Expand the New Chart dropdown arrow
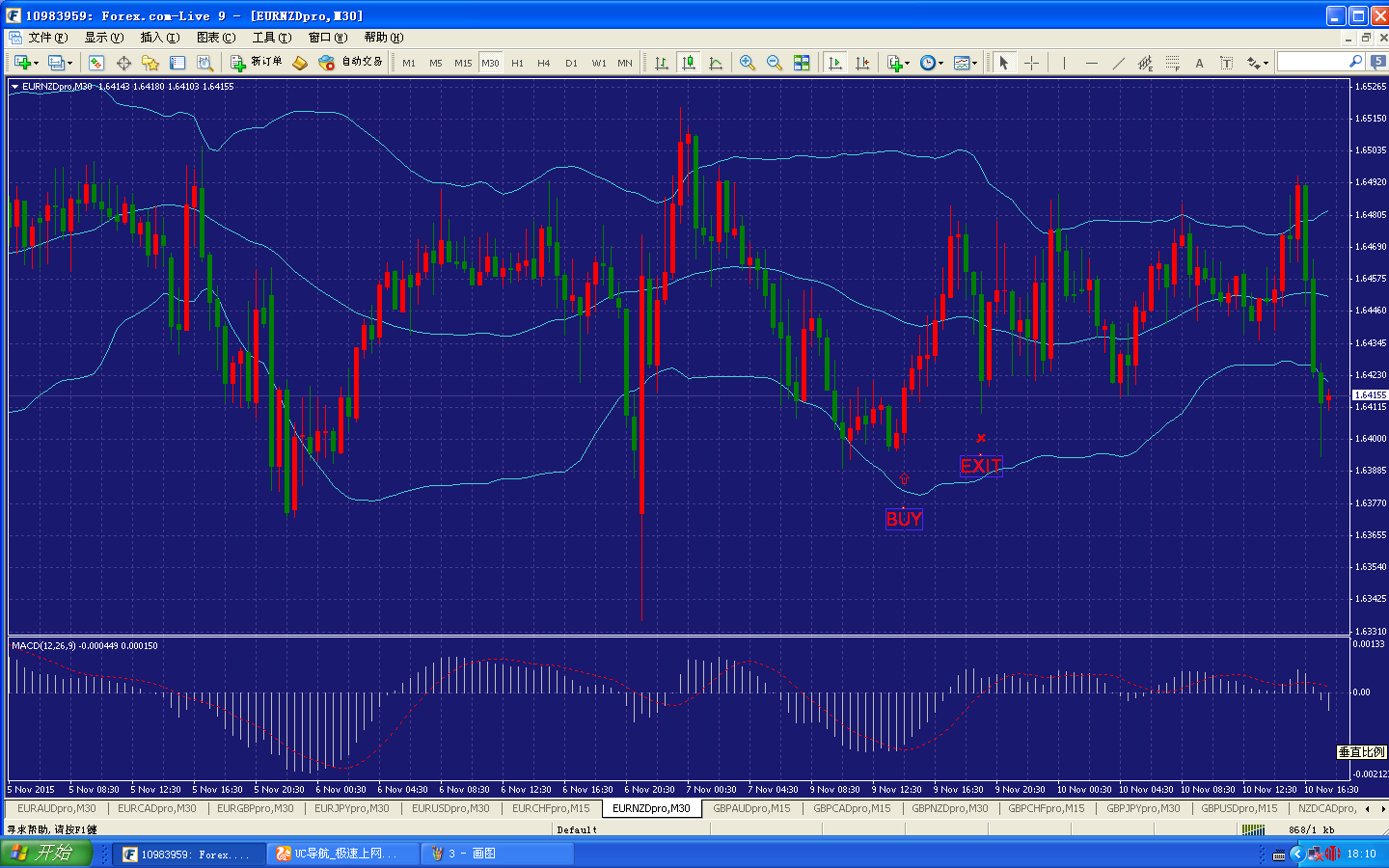This screenshot has height=868, width=1389. point(36,64)
